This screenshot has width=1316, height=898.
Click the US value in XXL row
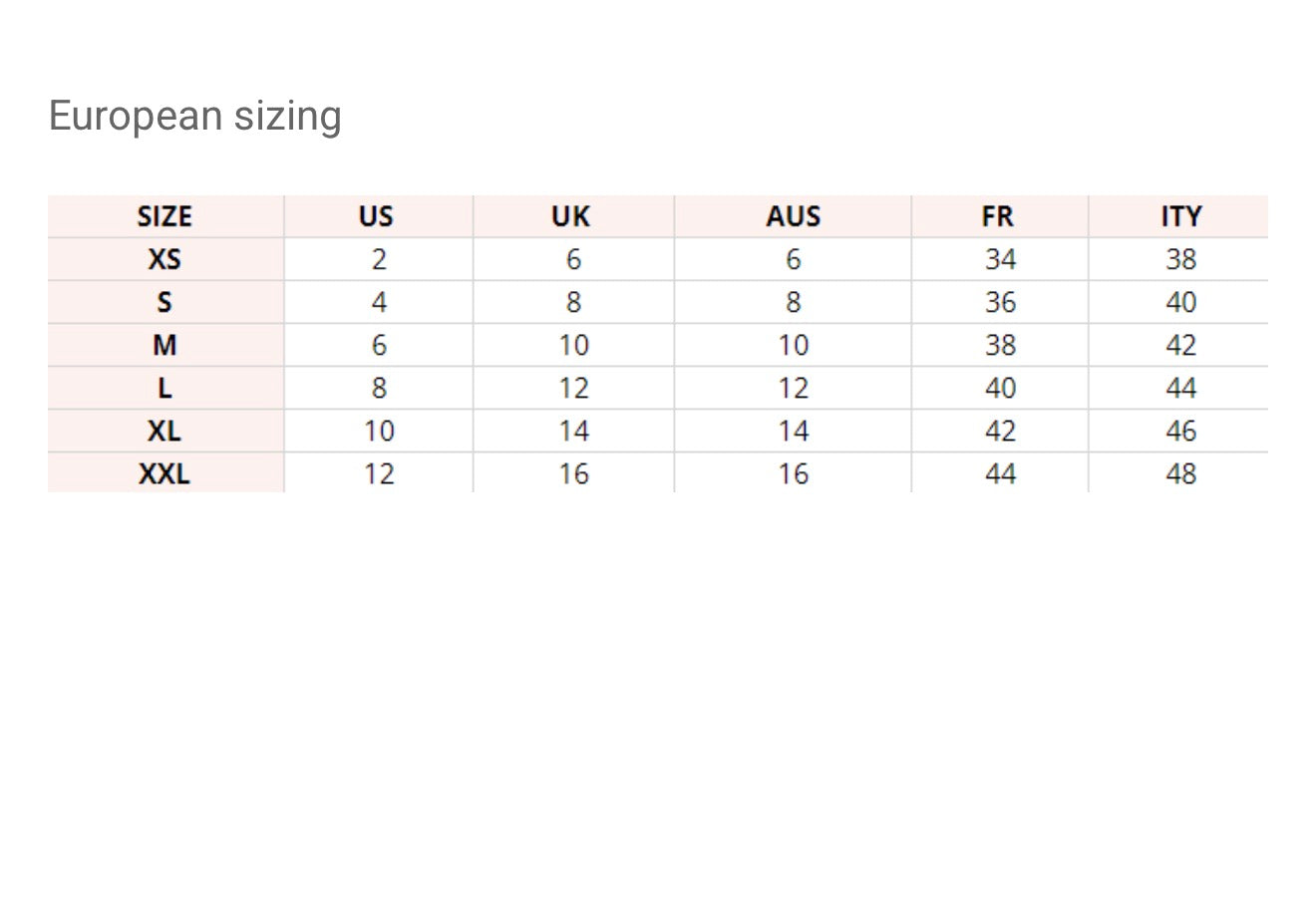(x=379, y=473)
